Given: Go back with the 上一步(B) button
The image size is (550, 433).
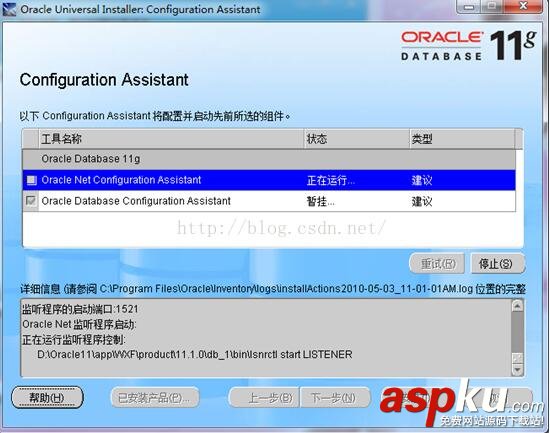Looking at the screenshot, I should 264,398.
